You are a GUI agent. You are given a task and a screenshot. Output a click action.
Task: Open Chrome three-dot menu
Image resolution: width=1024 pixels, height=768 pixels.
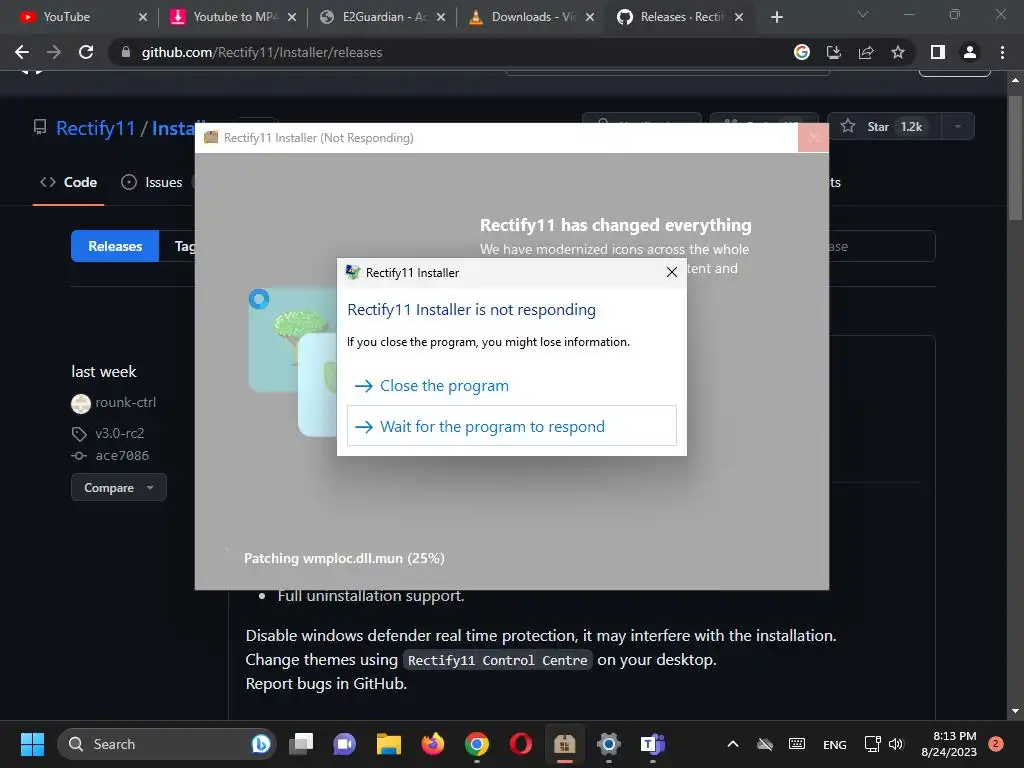pos(1002,52)
